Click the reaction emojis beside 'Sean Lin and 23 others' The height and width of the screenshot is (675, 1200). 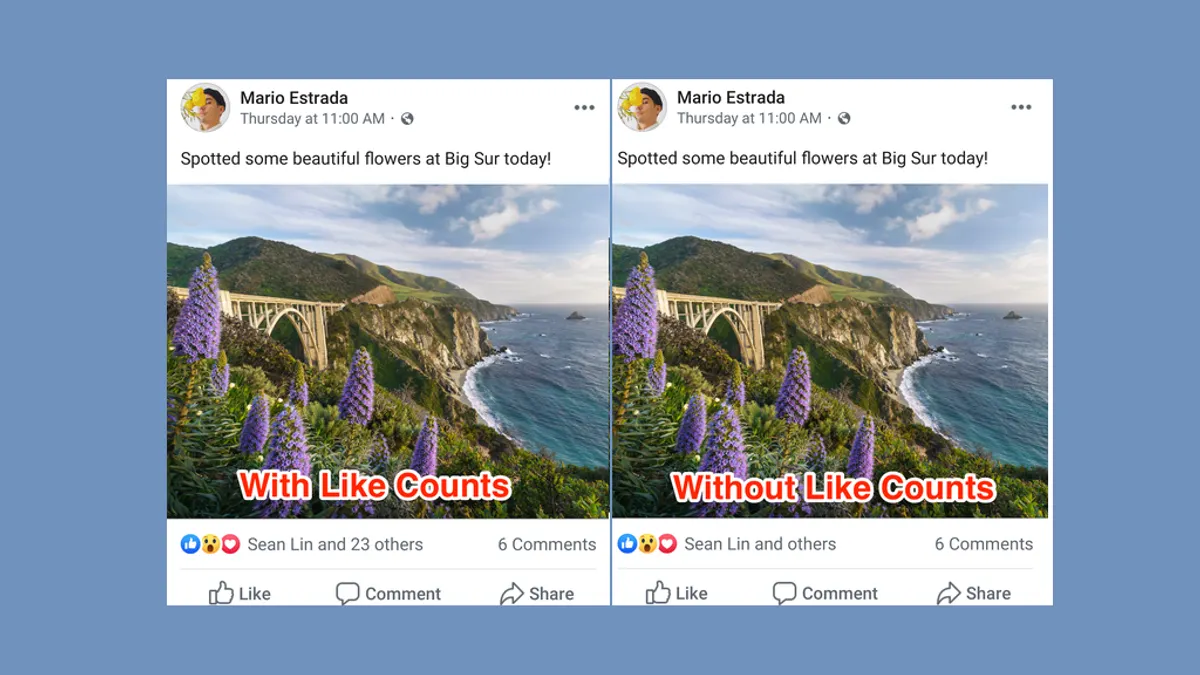click(210, 544)
